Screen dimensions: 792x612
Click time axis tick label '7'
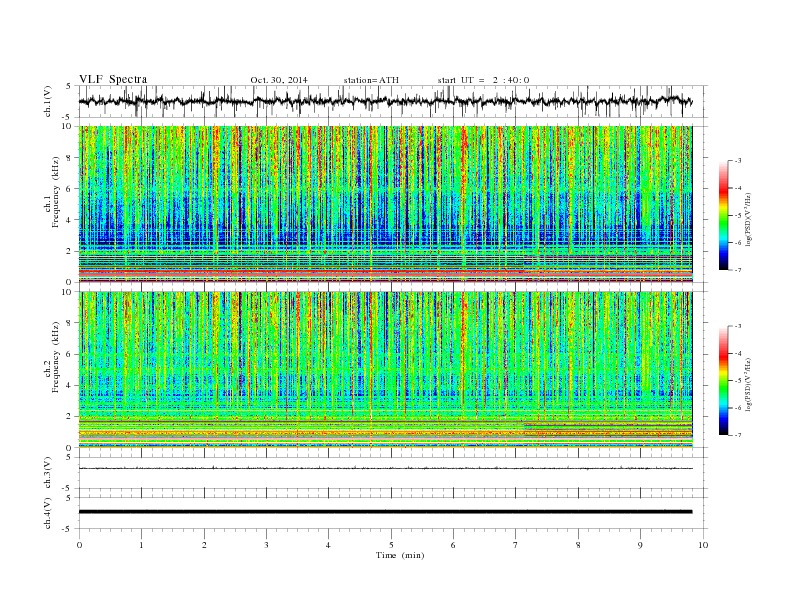click(x=516, y=545)
